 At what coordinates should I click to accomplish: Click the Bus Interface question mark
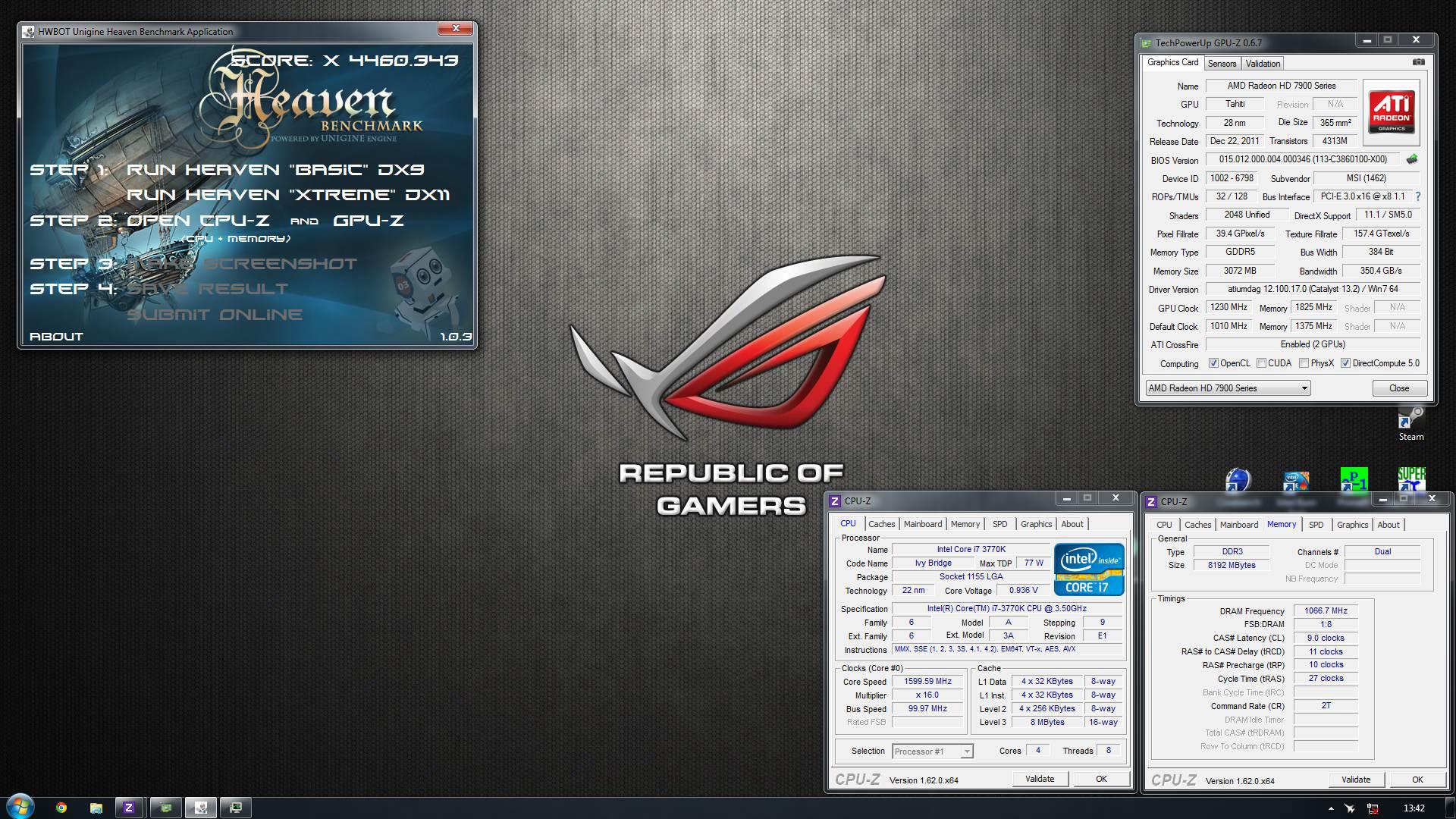1417,196
